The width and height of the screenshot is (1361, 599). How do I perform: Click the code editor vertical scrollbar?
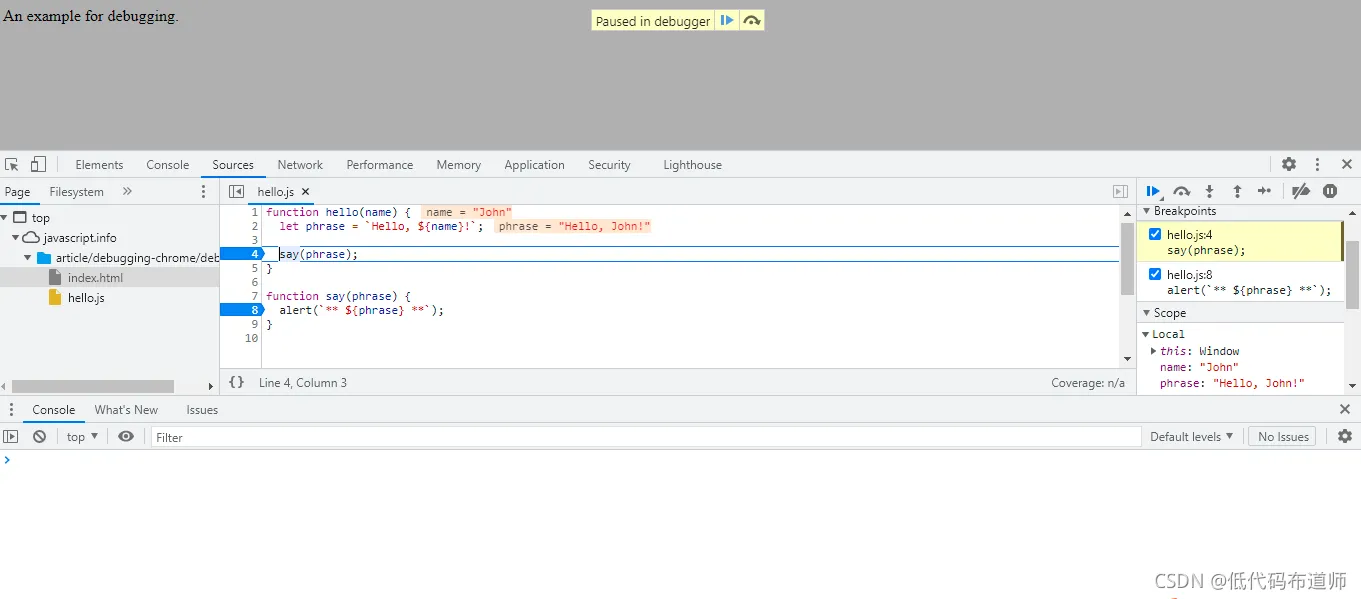coord(1127,259)
